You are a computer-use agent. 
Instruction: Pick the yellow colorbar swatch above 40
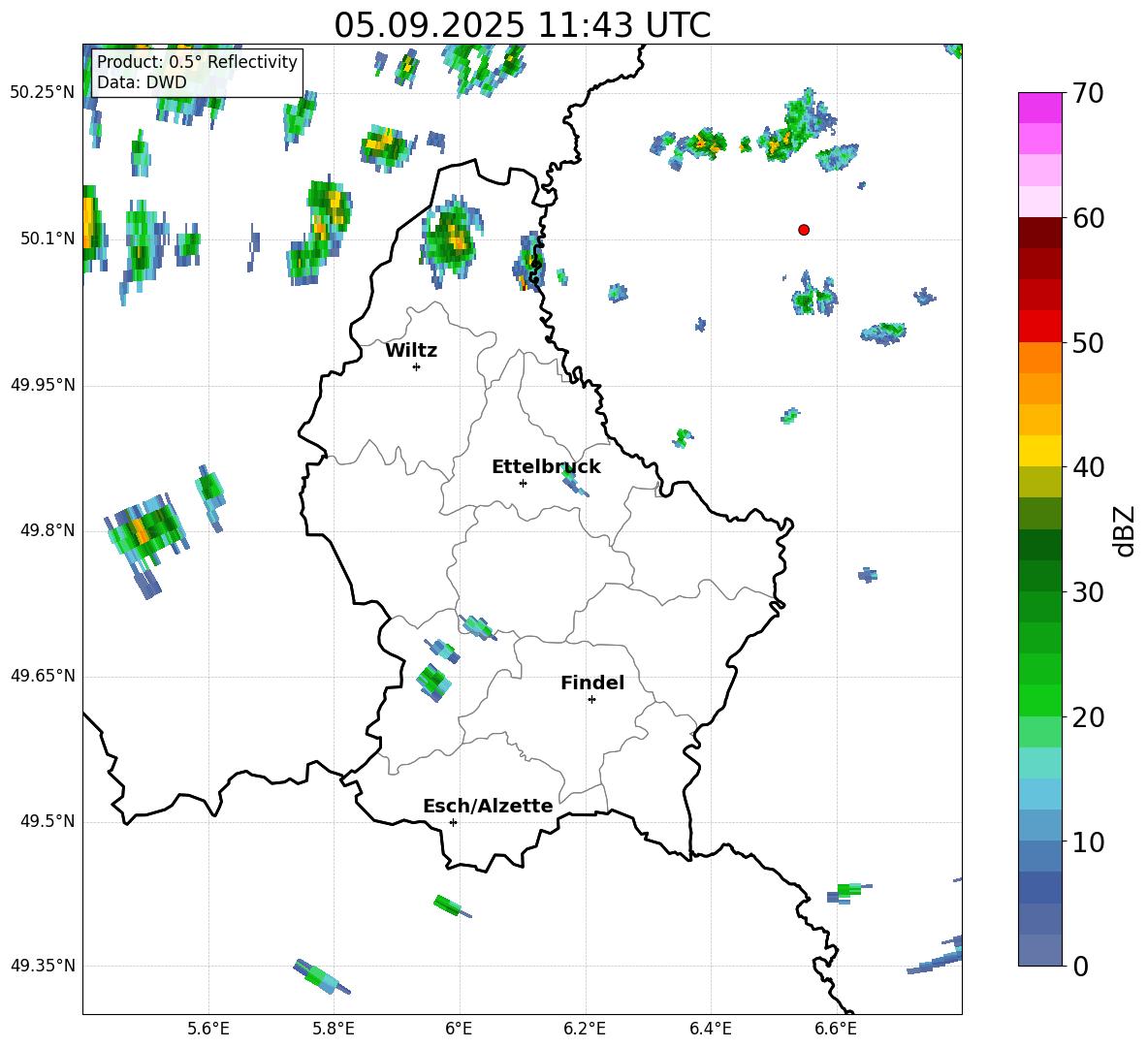click(1040, 451)
